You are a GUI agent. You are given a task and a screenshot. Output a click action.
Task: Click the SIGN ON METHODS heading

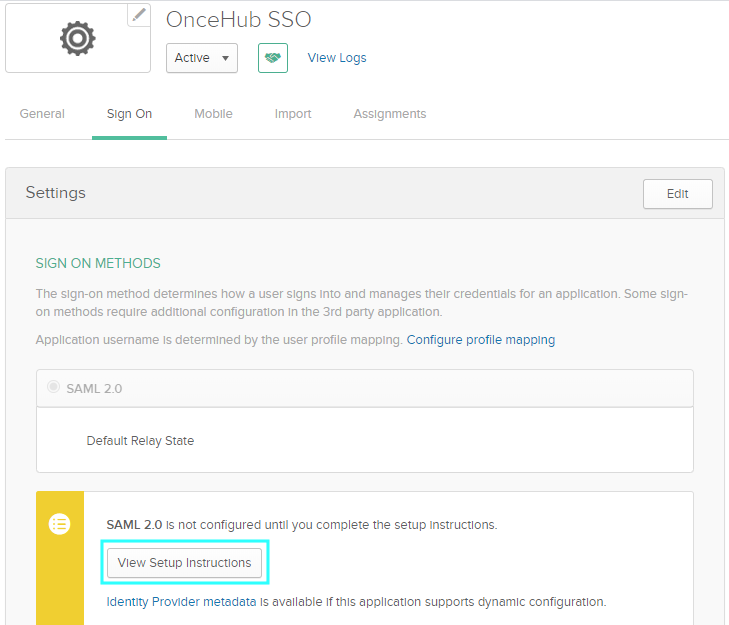point(98,263)
